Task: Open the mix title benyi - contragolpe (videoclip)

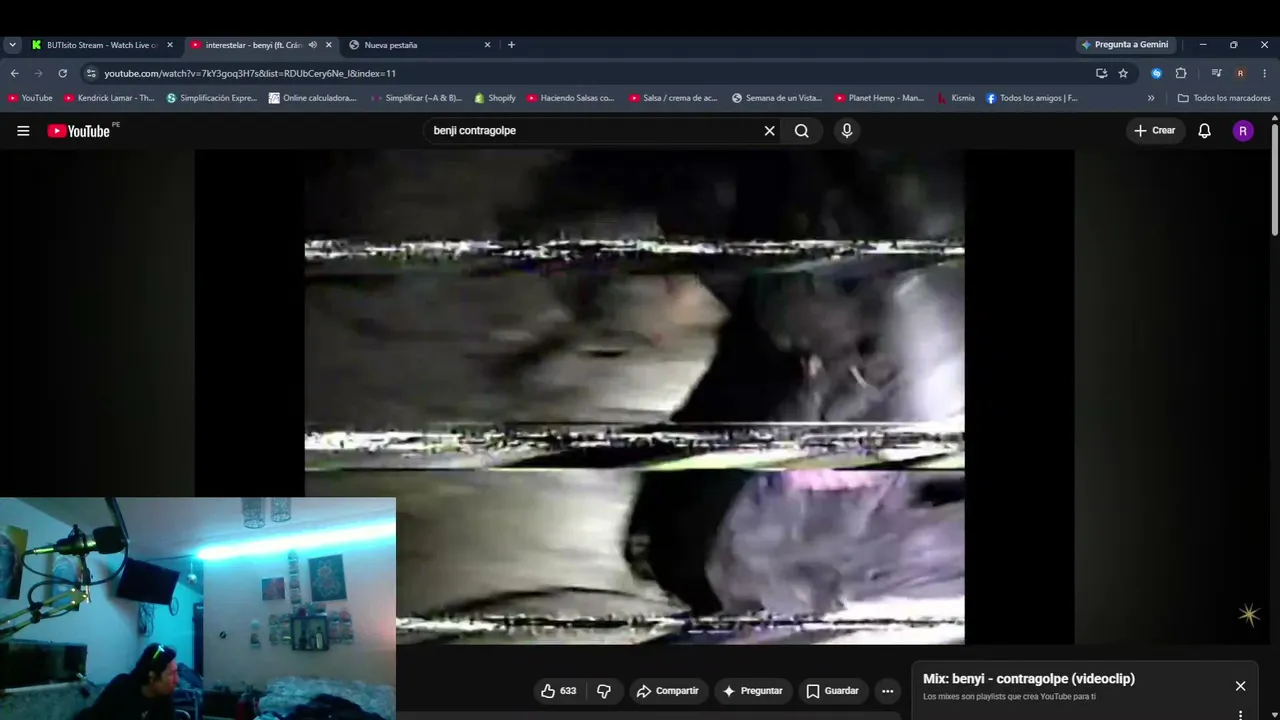Action: pos(1029,679)
